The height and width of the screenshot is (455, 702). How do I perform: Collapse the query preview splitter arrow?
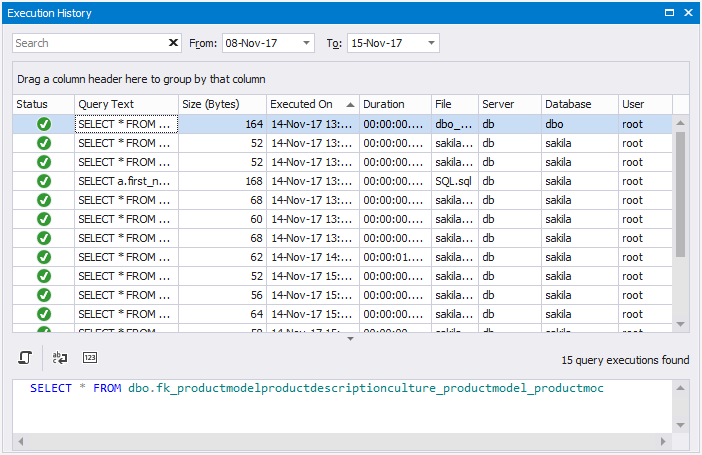[350, 339]
